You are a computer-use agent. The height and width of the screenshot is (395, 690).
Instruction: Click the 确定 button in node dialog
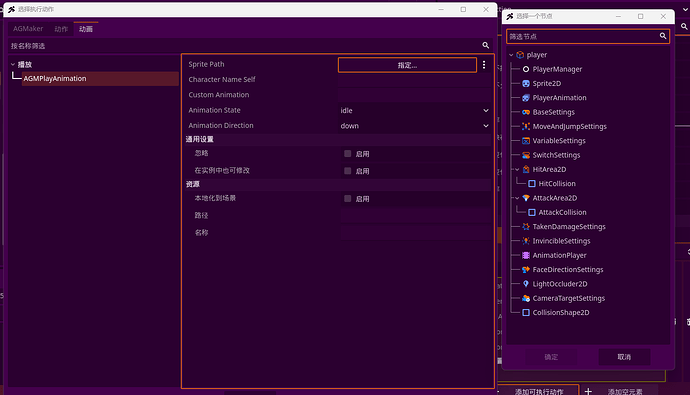coord(551,357)
